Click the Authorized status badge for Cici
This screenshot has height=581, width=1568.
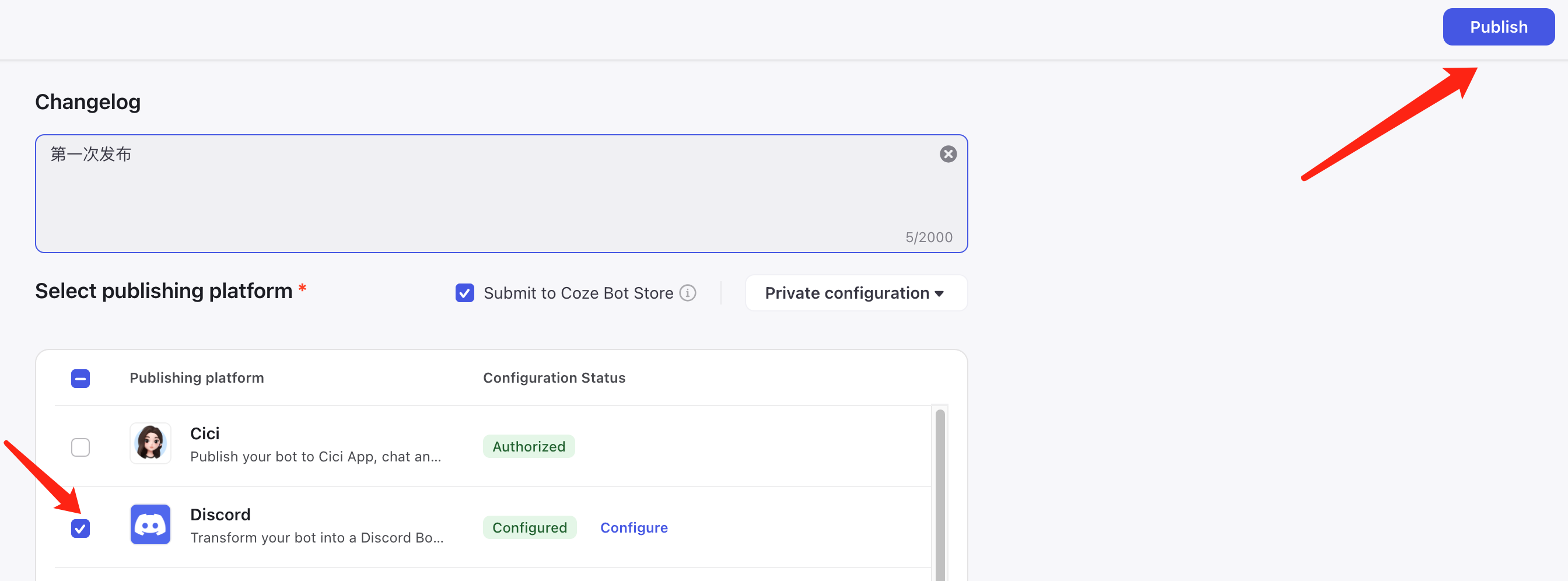(x=528, y=447)
